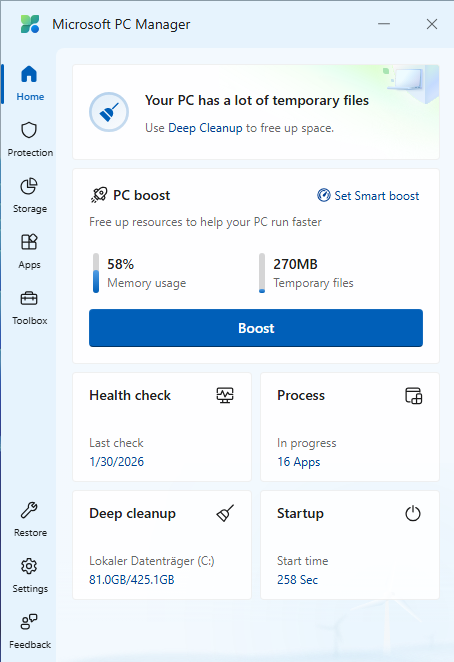The width and height of the screenshot is (454, 662).
Task: Open the Protection shield icon
Action: (x=29, y=130)
